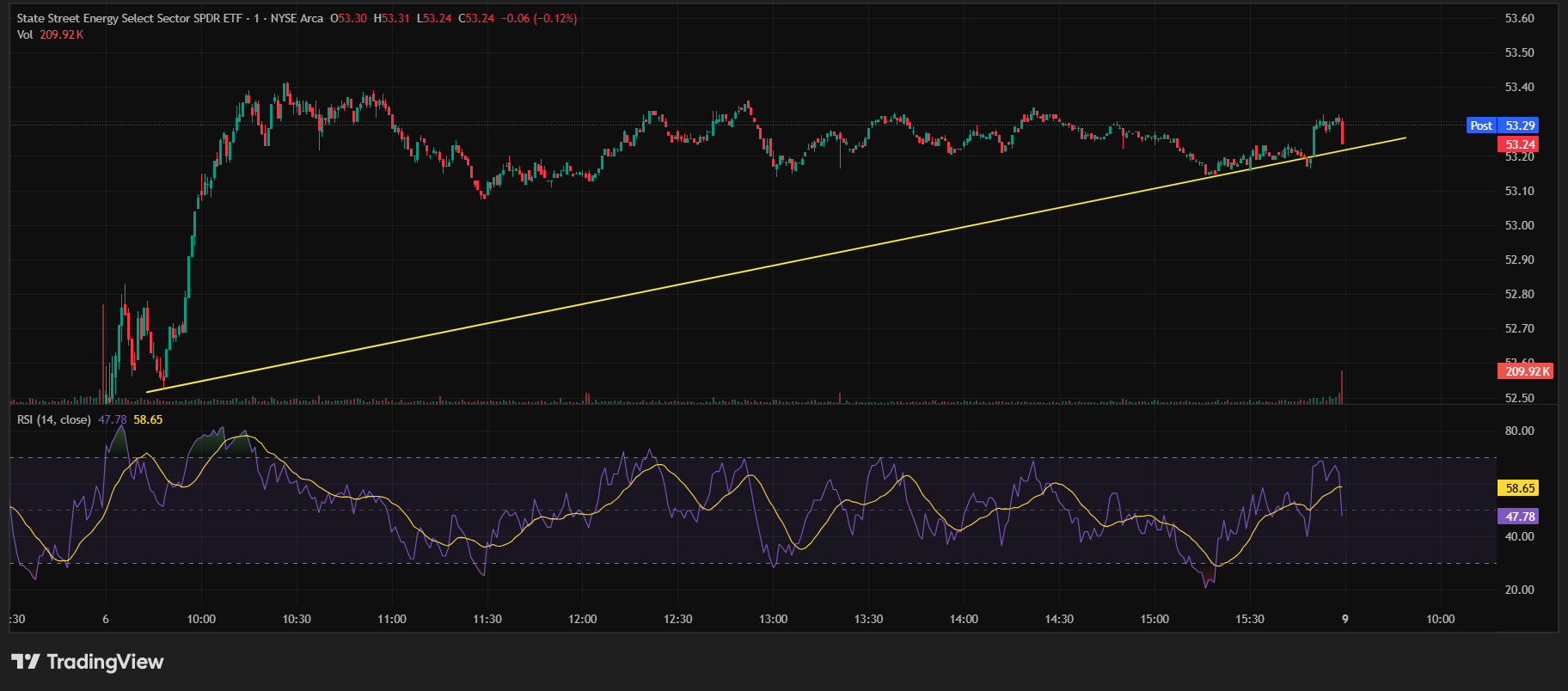Click the 53.00 price scale label
The height and width of the screenshot is (691, 1568).
1519,225
